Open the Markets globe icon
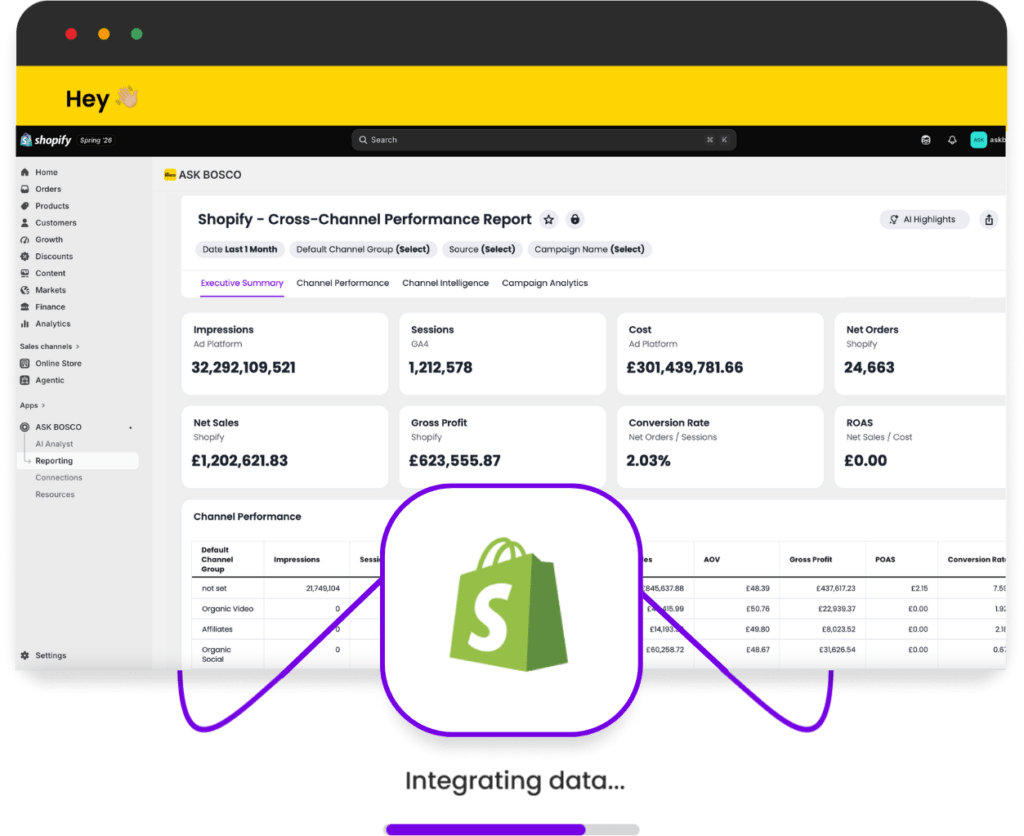 (25, 290)
